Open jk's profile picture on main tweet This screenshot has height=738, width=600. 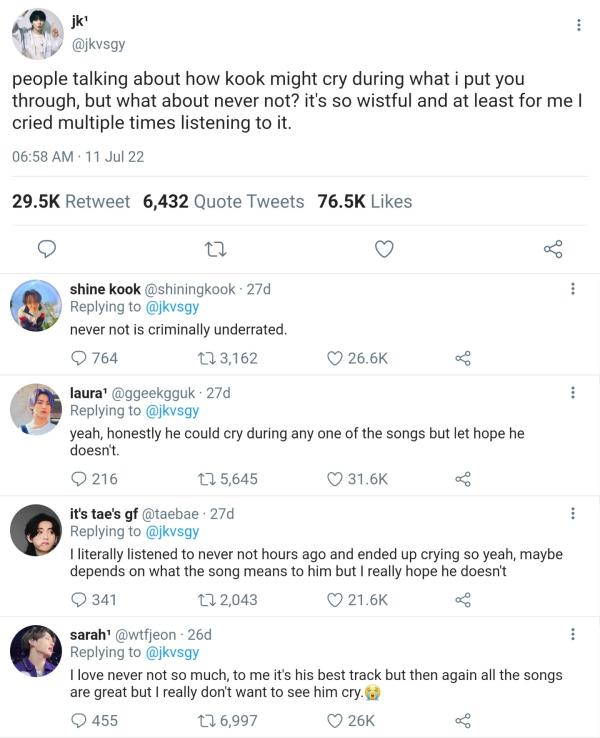[x=37, y=34]
